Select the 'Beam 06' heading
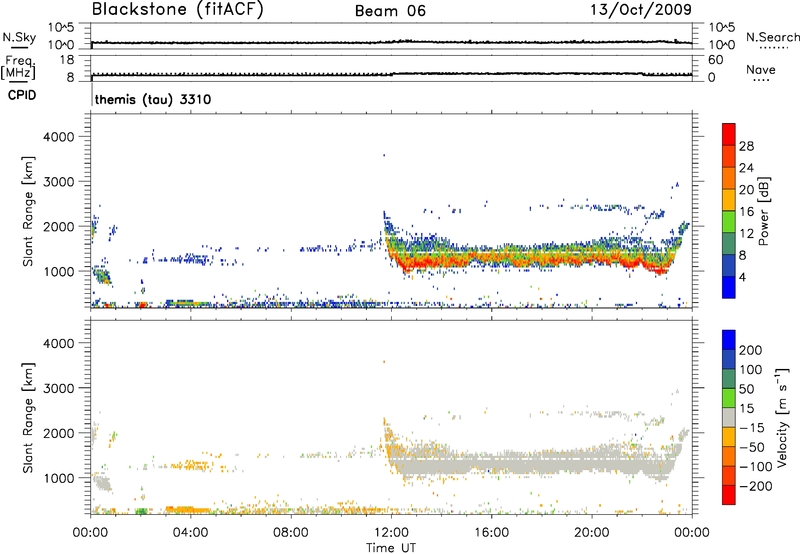 [390, 11]
